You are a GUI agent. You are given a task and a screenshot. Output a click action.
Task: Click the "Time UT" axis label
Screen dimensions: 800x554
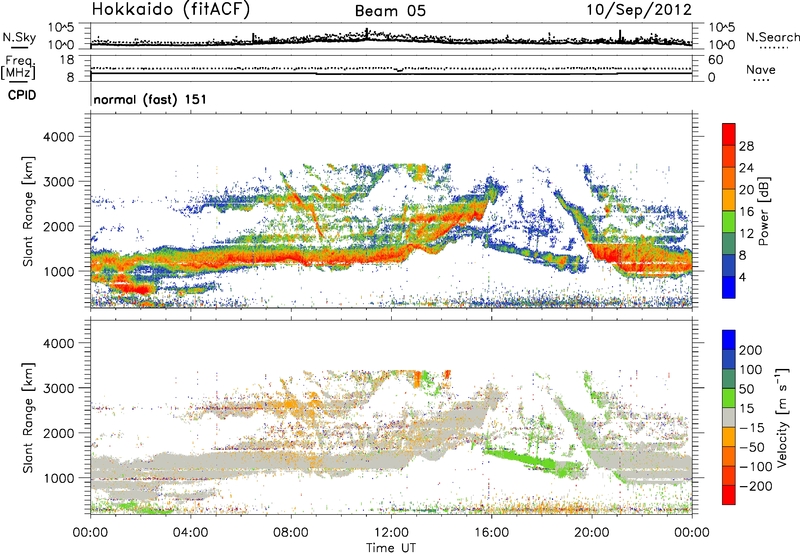391,548
